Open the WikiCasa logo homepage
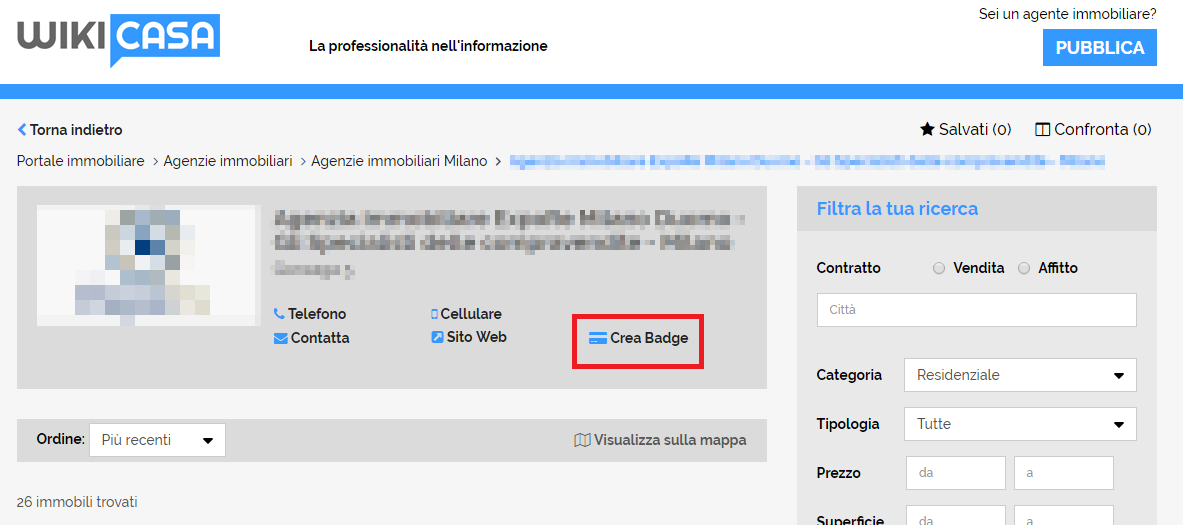The height and width of the screenshot is (525, 1183). pos(118,40)
